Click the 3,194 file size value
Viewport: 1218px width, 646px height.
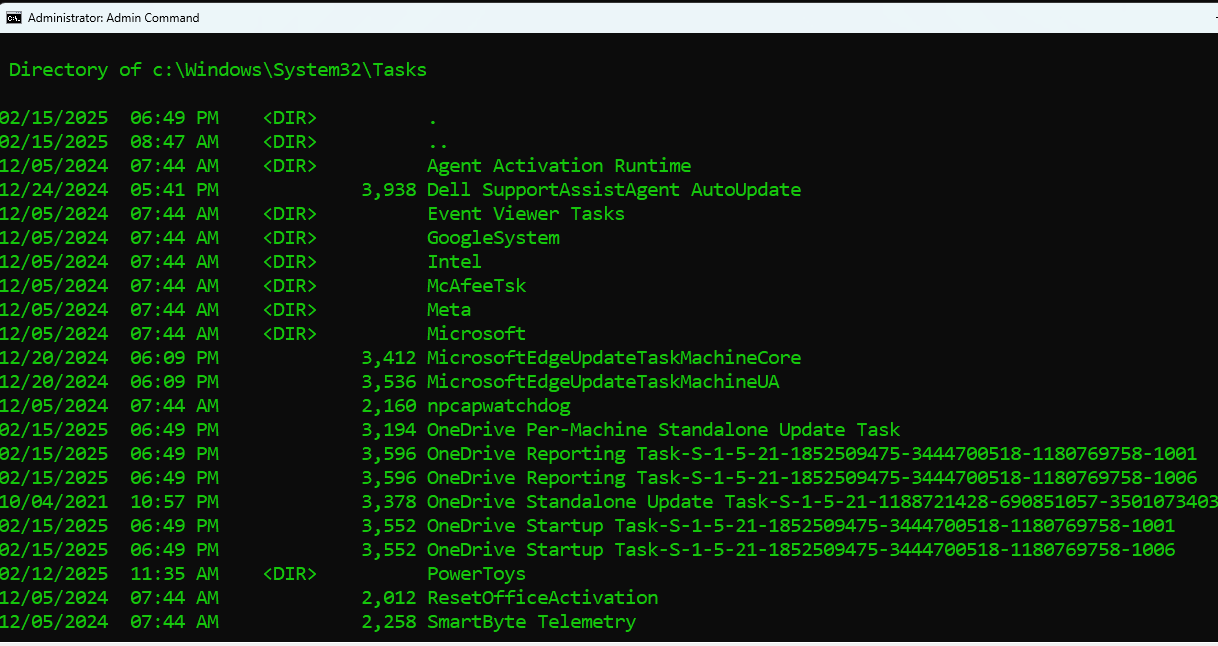(x=388, y=430)
